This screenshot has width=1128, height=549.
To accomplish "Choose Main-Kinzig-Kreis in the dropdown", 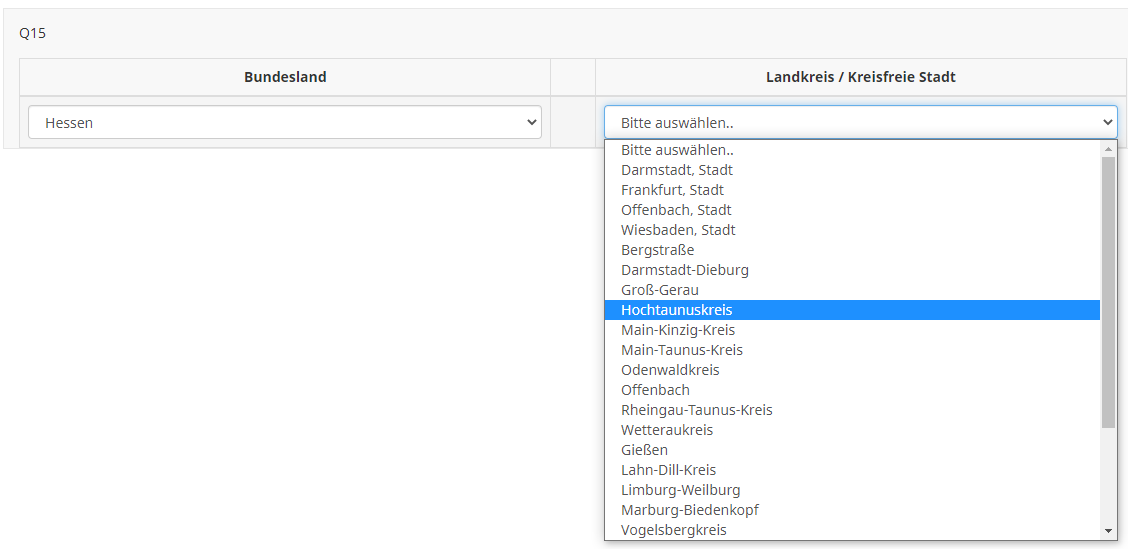I will click(x=678, y=330).
